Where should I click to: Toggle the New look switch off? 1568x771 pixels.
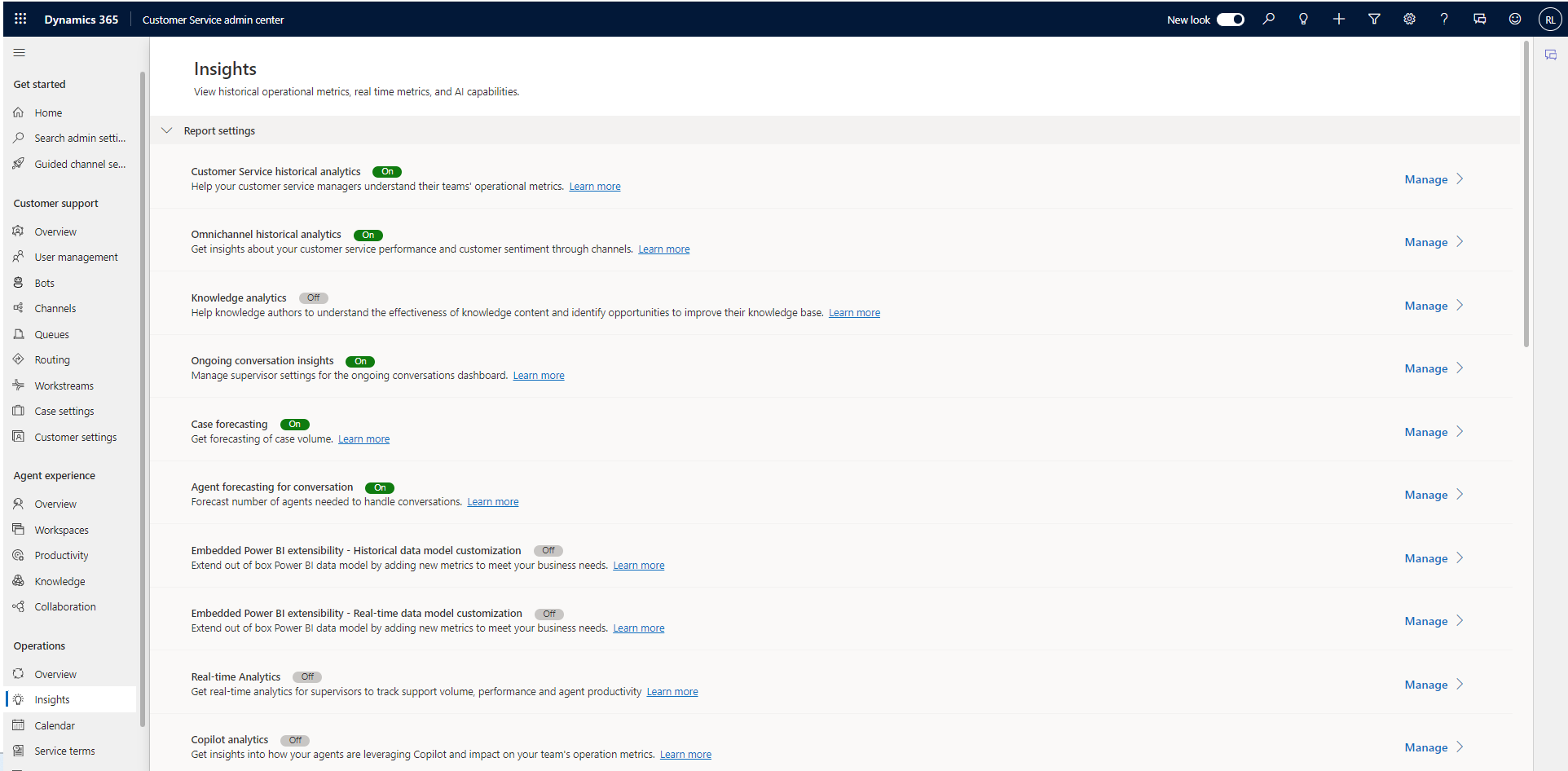click(1231, 19)
